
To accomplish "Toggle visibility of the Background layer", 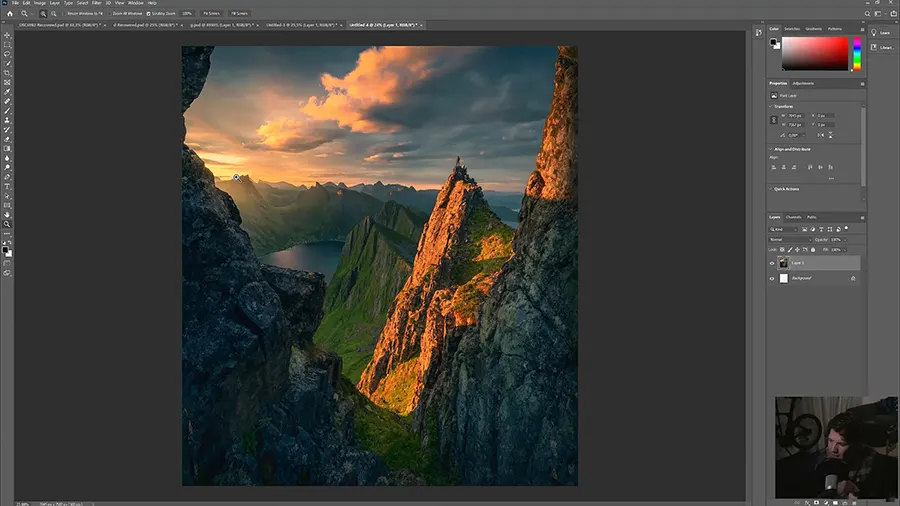I will pyautogui.click(x=772, y=279).
